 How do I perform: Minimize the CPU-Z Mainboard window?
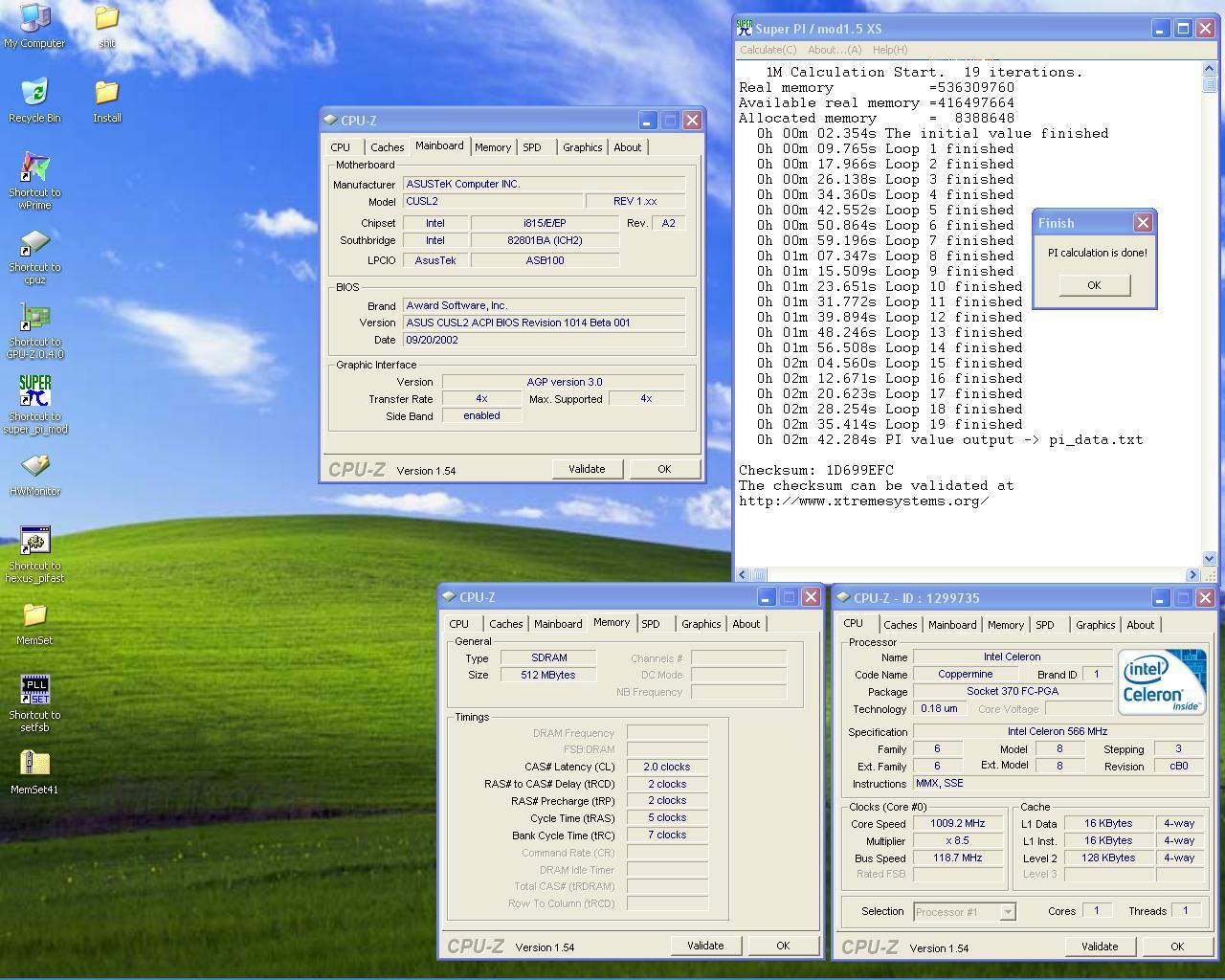(648, 120)
